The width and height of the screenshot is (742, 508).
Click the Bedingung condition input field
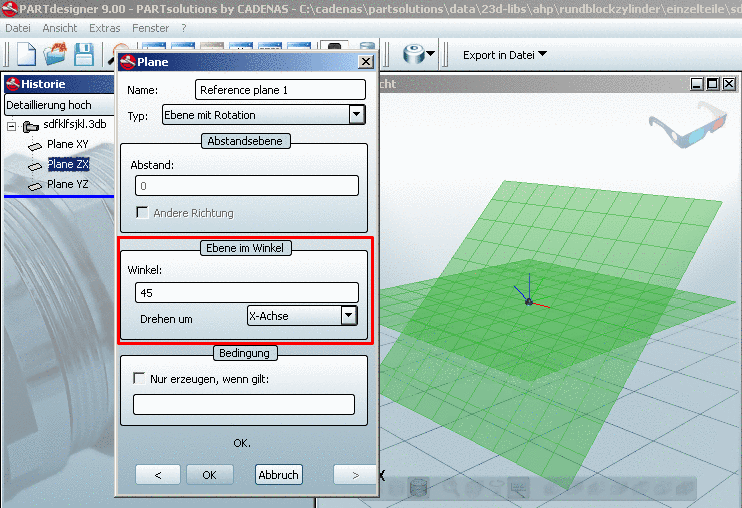click(x=244, y=404)
